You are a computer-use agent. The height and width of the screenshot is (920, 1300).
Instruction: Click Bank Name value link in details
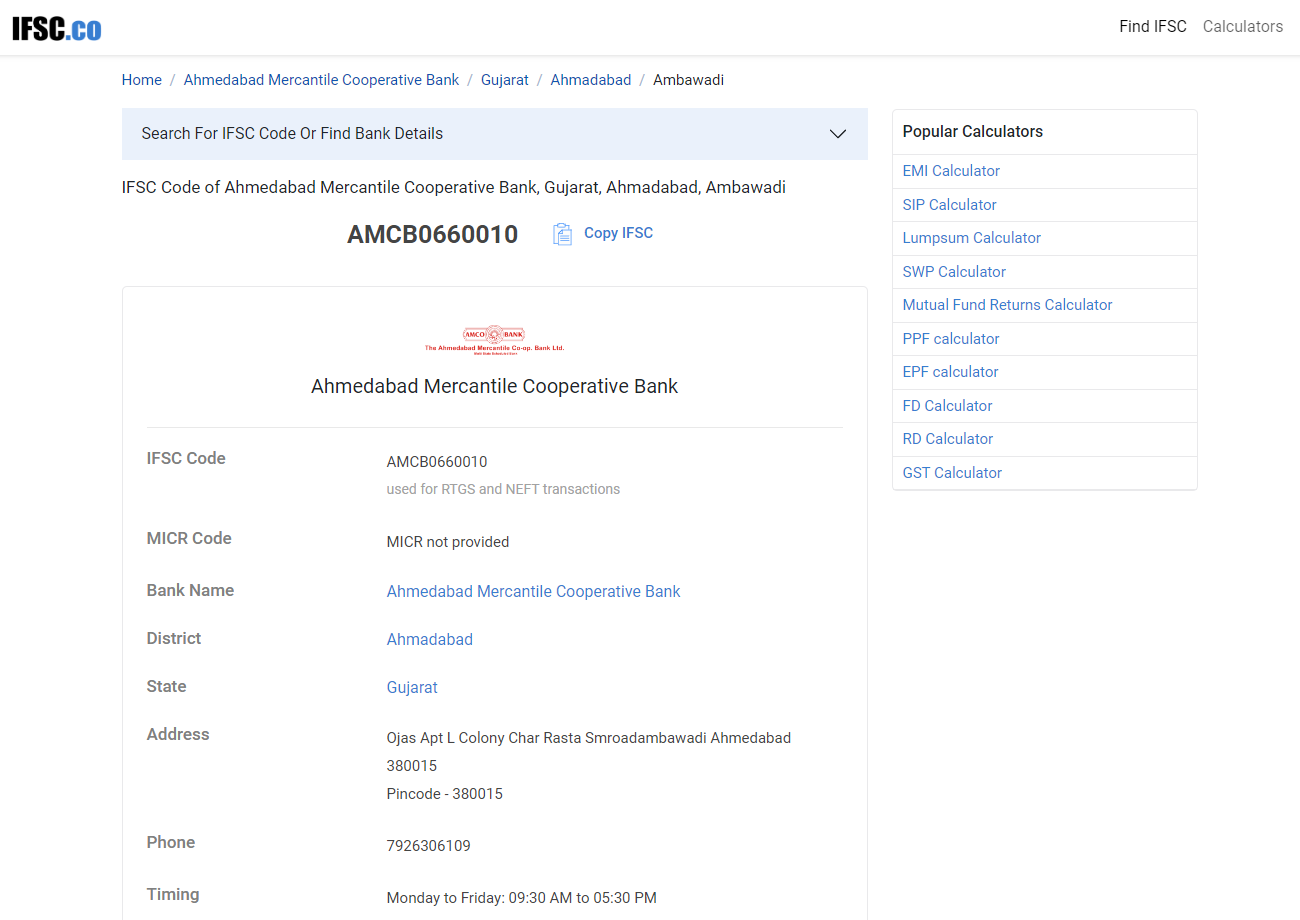point(533,592)
